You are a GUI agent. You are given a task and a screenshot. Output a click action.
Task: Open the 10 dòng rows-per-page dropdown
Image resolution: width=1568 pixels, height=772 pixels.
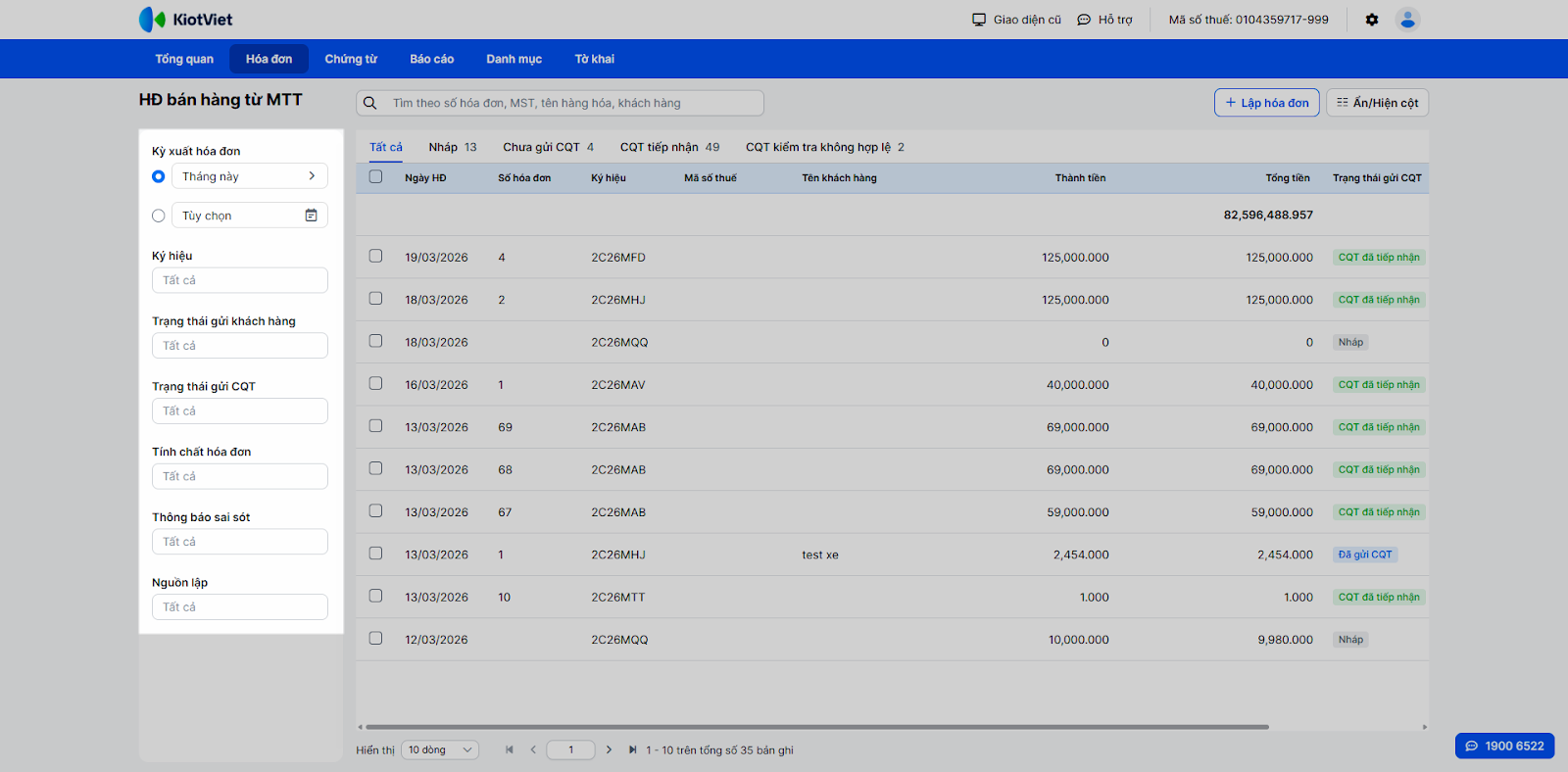tap(440, 750)
